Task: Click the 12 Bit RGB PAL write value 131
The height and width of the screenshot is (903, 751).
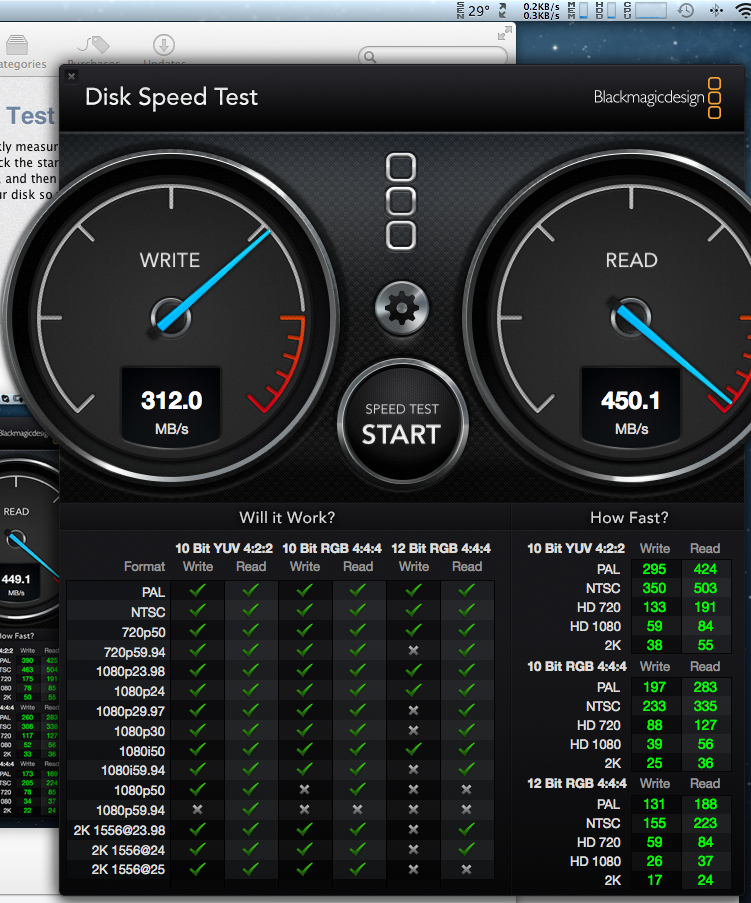Action: click(x=654, y=805)
